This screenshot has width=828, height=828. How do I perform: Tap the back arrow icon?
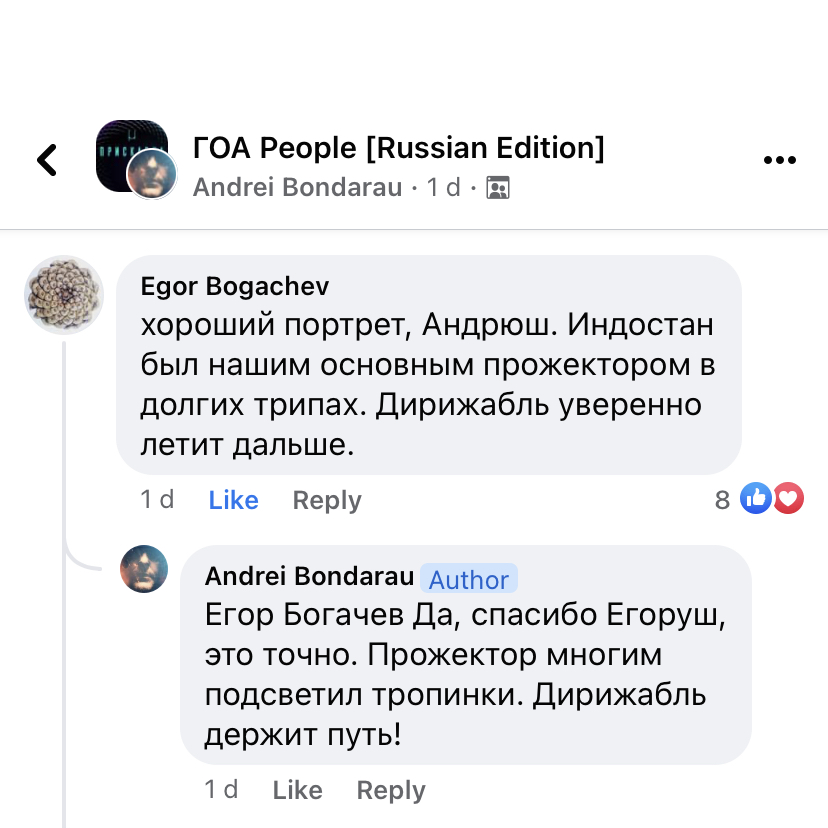[x=47, y=160]
